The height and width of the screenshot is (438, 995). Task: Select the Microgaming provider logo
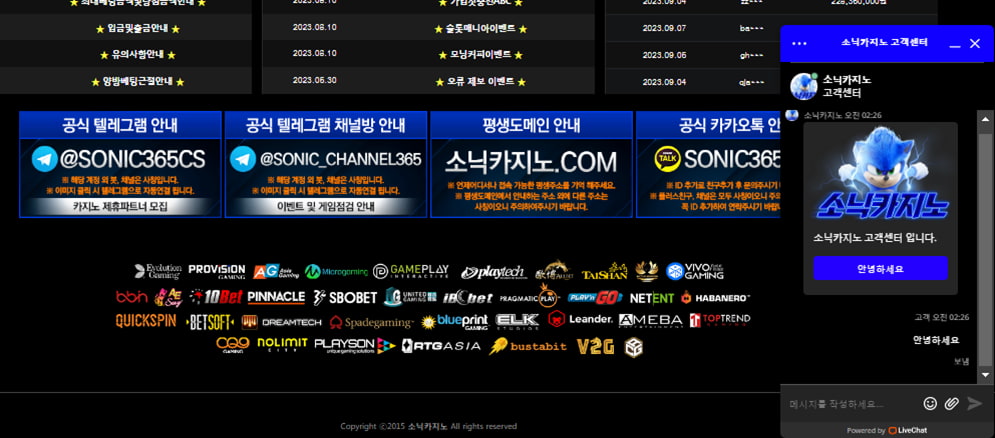click(x=336, y=271)
